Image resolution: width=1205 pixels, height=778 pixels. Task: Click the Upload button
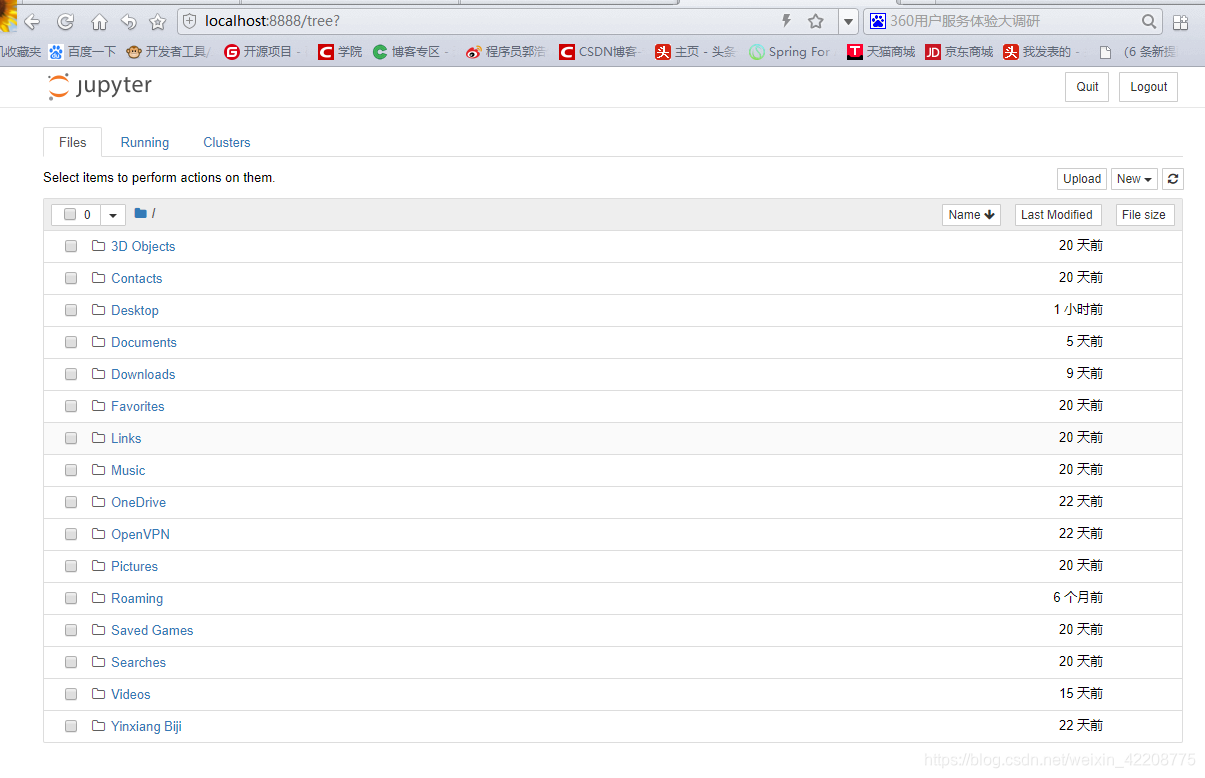[1082, 179]
